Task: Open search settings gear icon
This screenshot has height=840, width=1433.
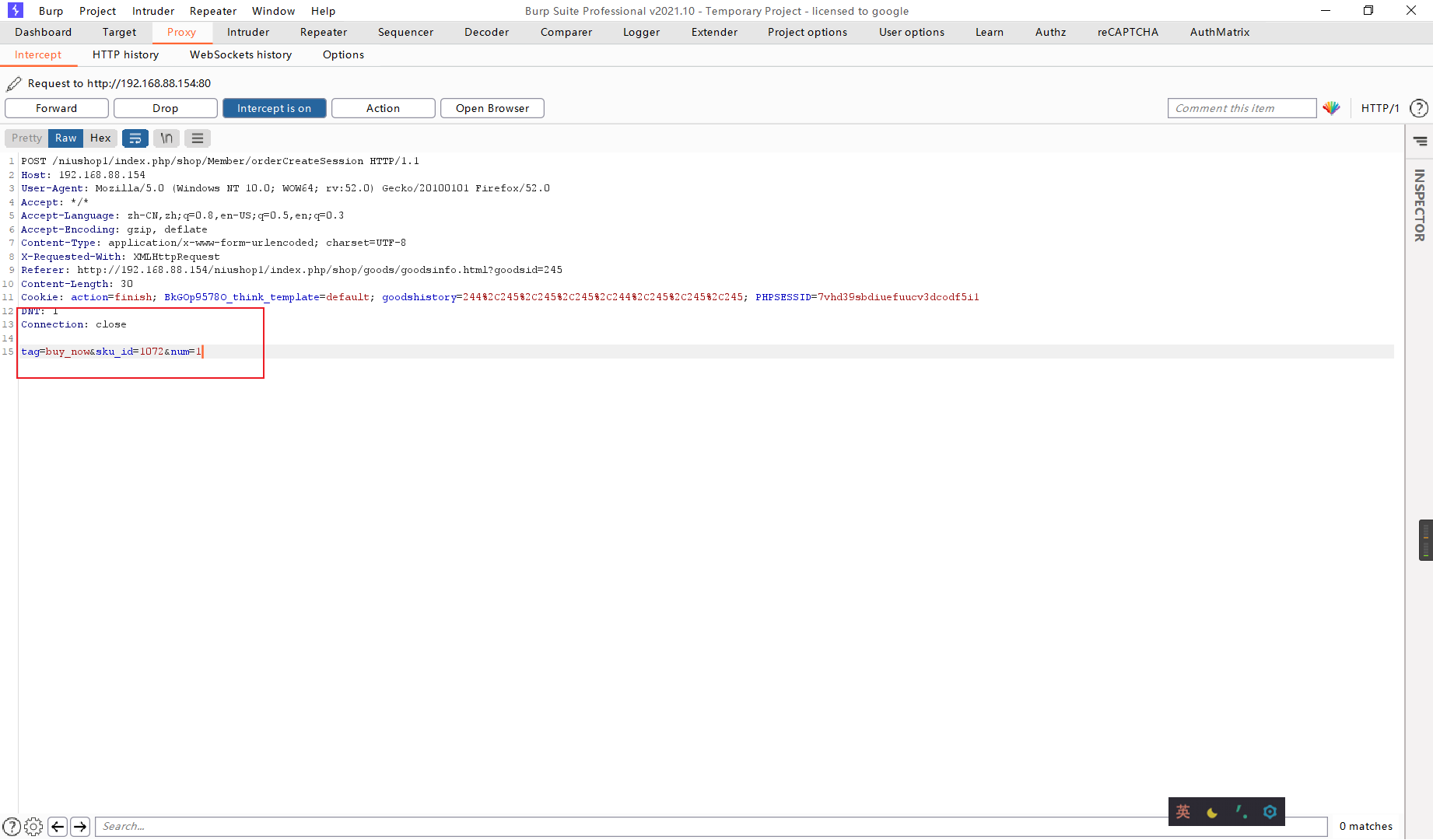Action: (x=33, y=826)
